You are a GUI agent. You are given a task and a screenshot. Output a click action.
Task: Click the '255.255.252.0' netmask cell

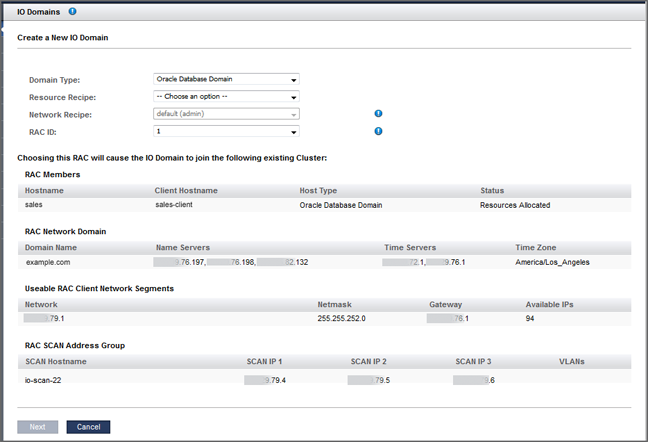click(x=341, y=319)
